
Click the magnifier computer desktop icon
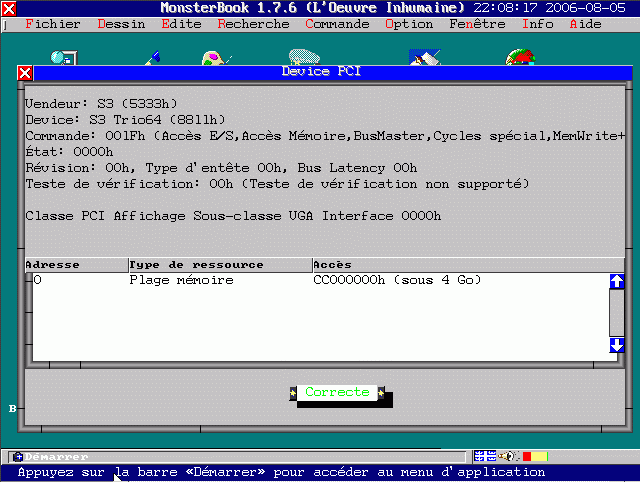pos(62,57)
